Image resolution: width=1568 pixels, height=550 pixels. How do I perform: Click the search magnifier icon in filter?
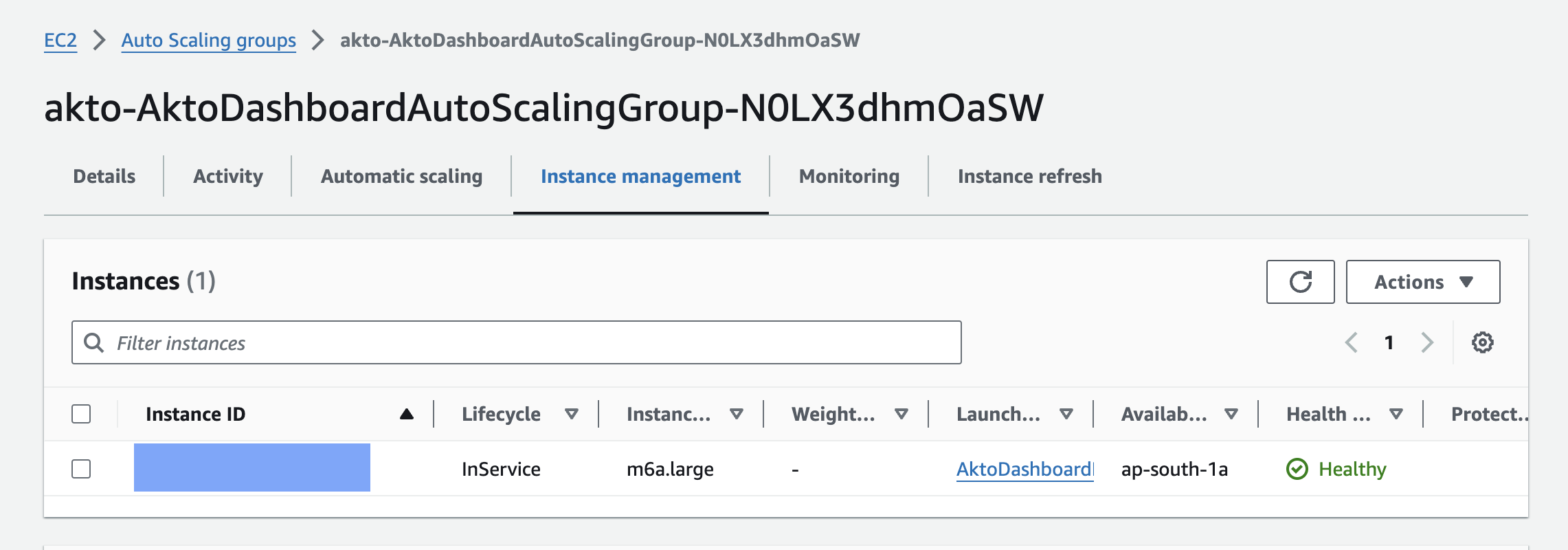pyautogui.click(x=93, y=342)
